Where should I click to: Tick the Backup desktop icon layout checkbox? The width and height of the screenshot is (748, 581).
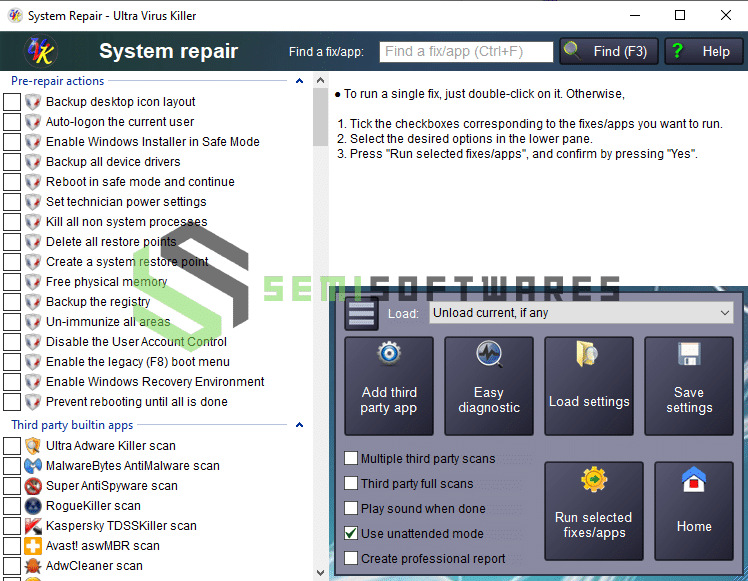(x=12, y=102)
